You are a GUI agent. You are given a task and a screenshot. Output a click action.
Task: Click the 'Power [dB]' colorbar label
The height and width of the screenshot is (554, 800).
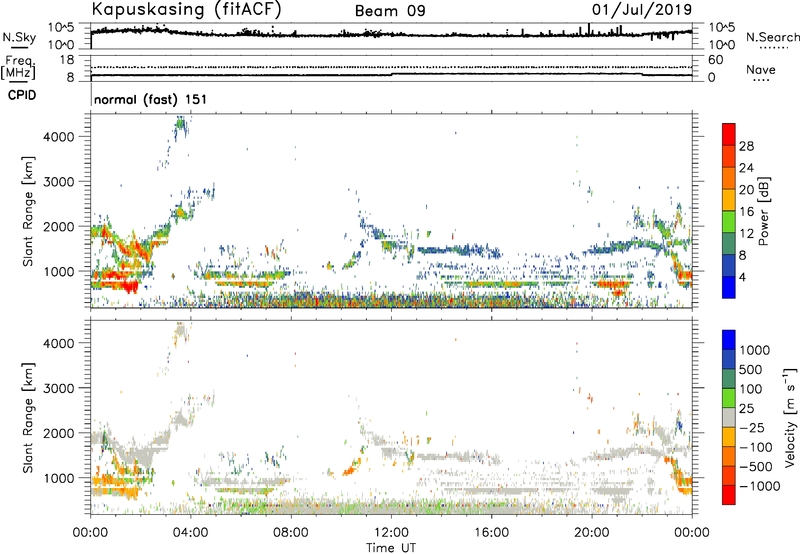[763, 211]
